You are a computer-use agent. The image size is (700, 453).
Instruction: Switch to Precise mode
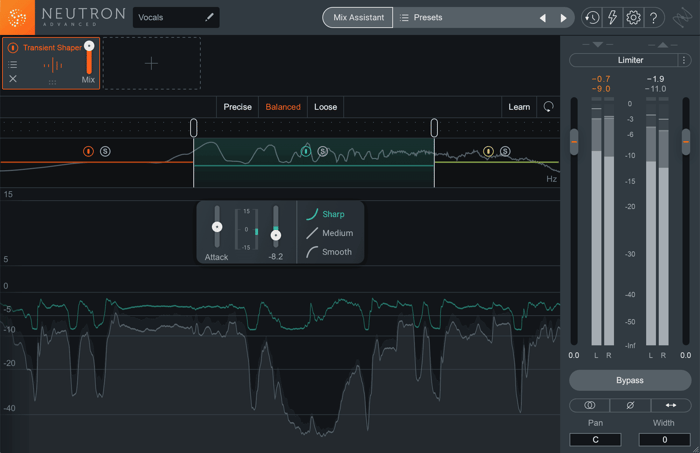238,107
